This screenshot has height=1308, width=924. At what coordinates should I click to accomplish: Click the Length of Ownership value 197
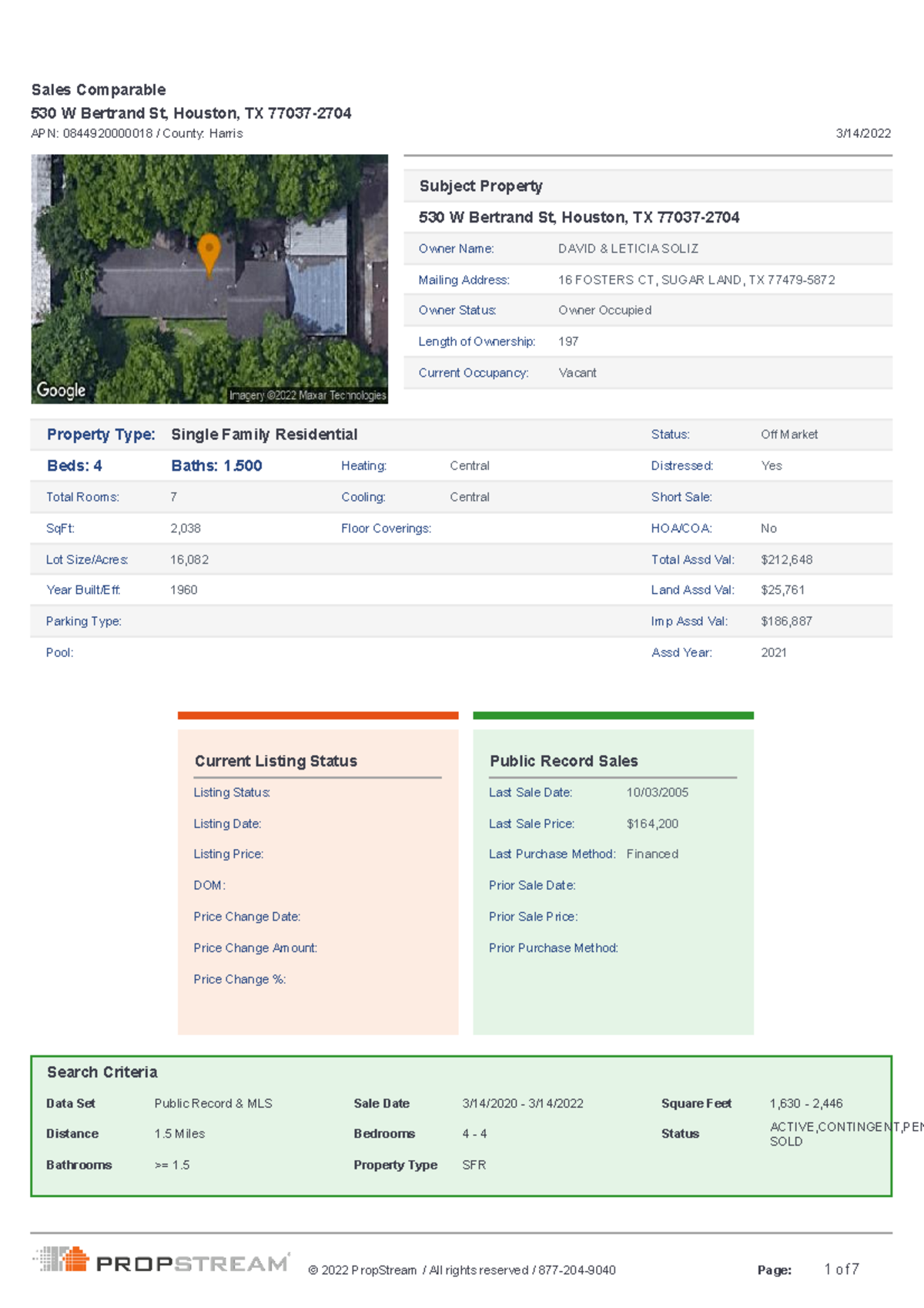[x=568, y=341]
